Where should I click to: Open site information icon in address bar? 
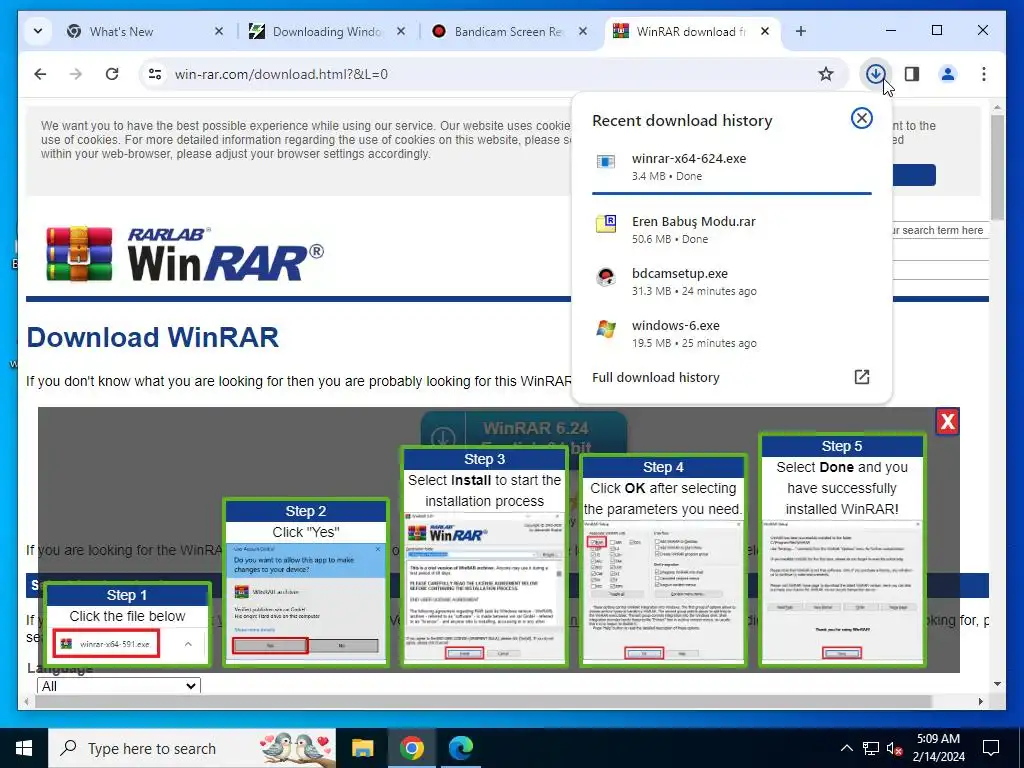[x=155, y=74]
